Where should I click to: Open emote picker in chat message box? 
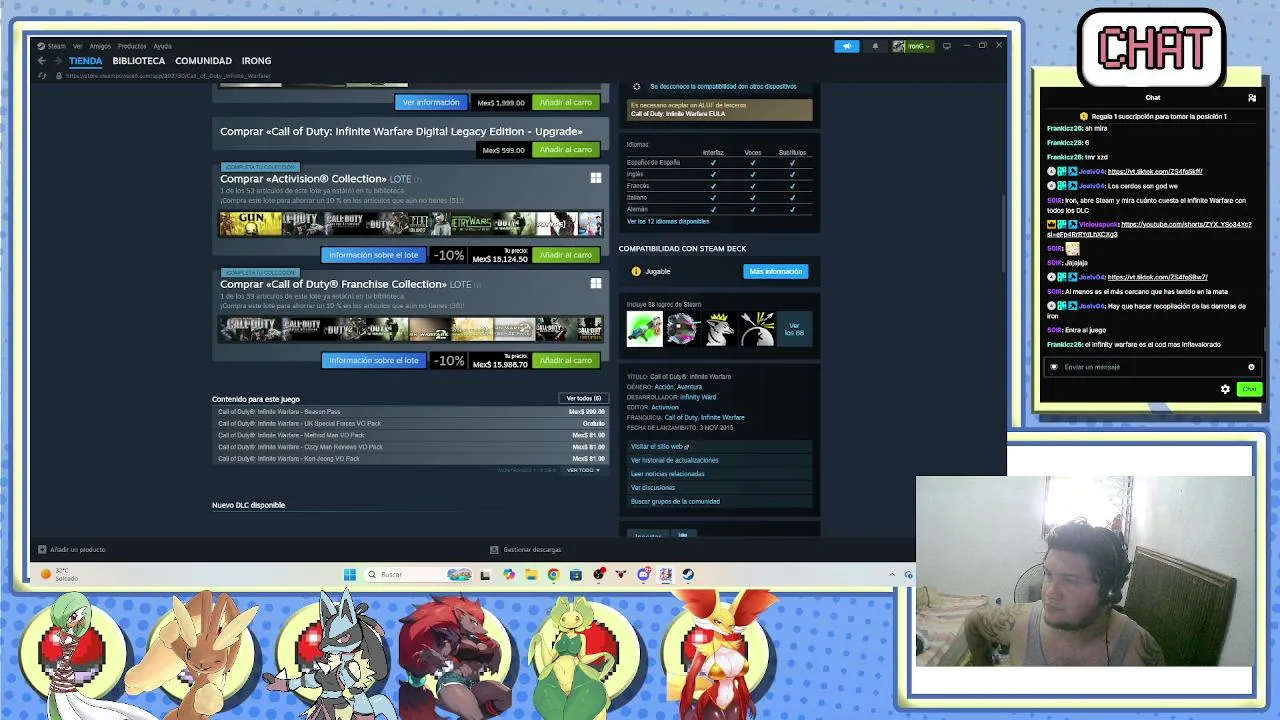[1251, 367]
